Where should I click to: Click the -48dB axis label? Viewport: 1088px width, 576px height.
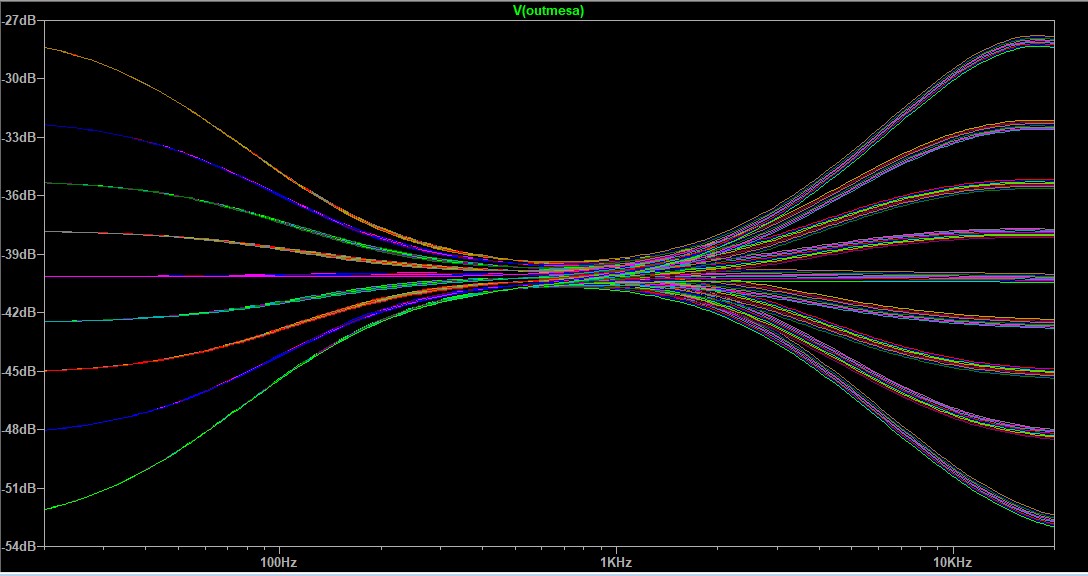(x=19, y=430)
